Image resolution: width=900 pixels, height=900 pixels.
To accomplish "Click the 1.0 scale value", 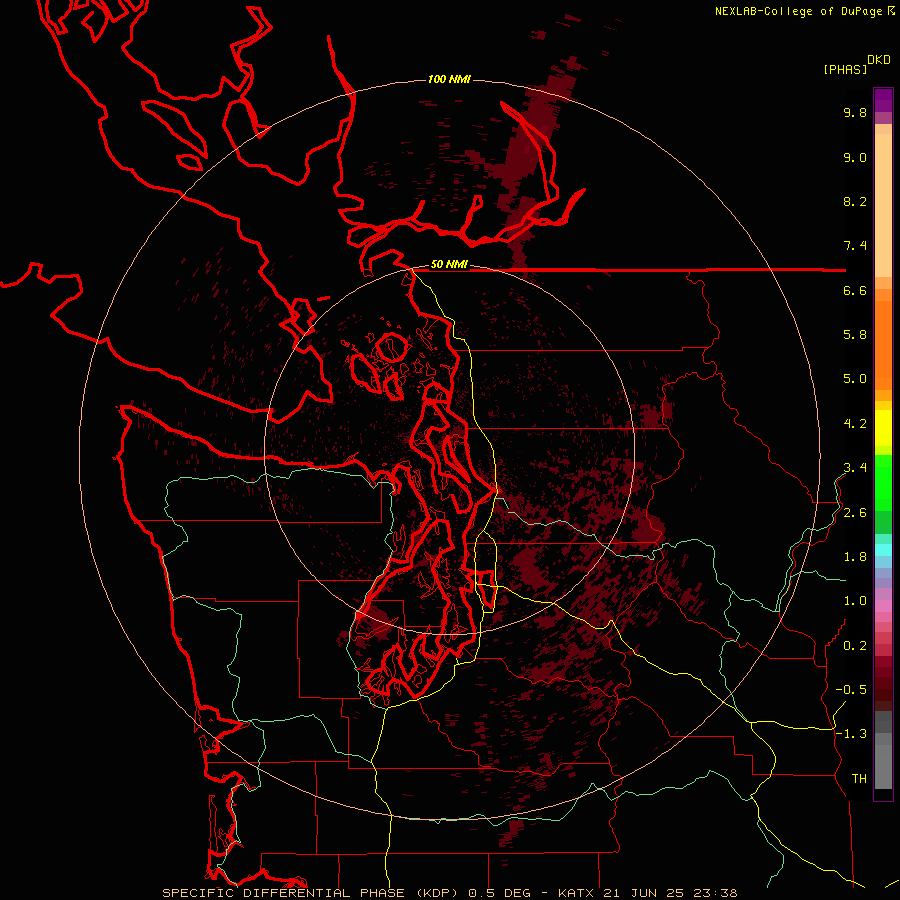I will point(855,601).
